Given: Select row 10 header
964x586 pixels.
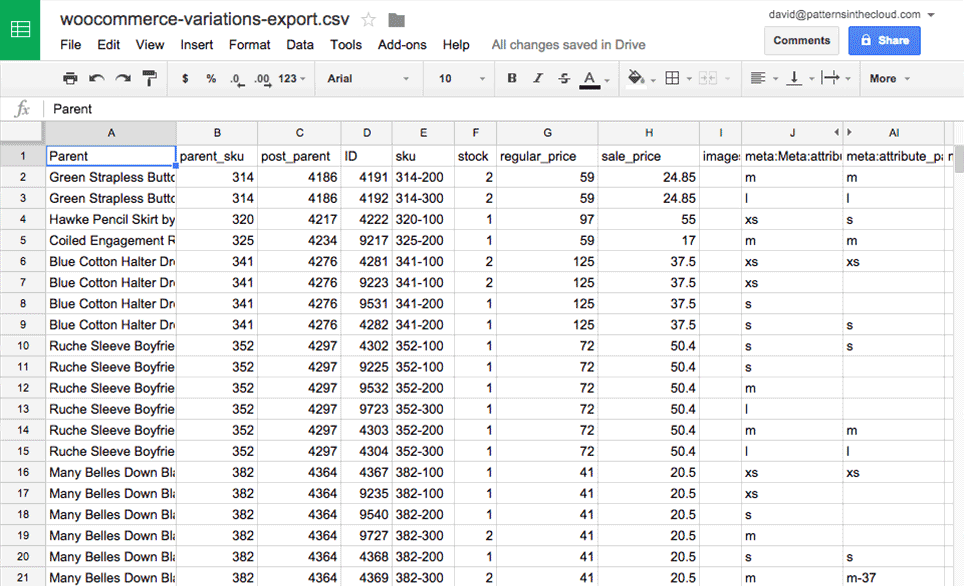Looking at the screenshot, I should pyautogui.click(x=23, y=346).
